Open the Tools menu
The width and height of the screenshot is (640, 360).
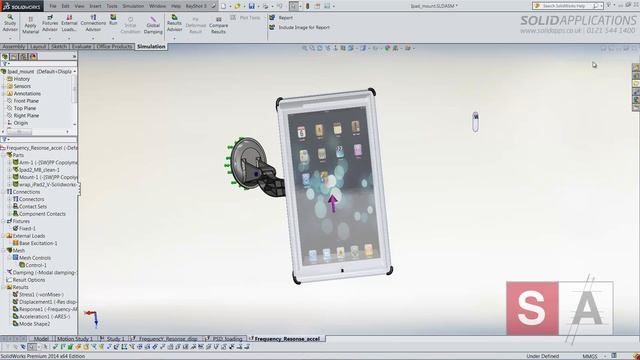(x=112, y=6)
